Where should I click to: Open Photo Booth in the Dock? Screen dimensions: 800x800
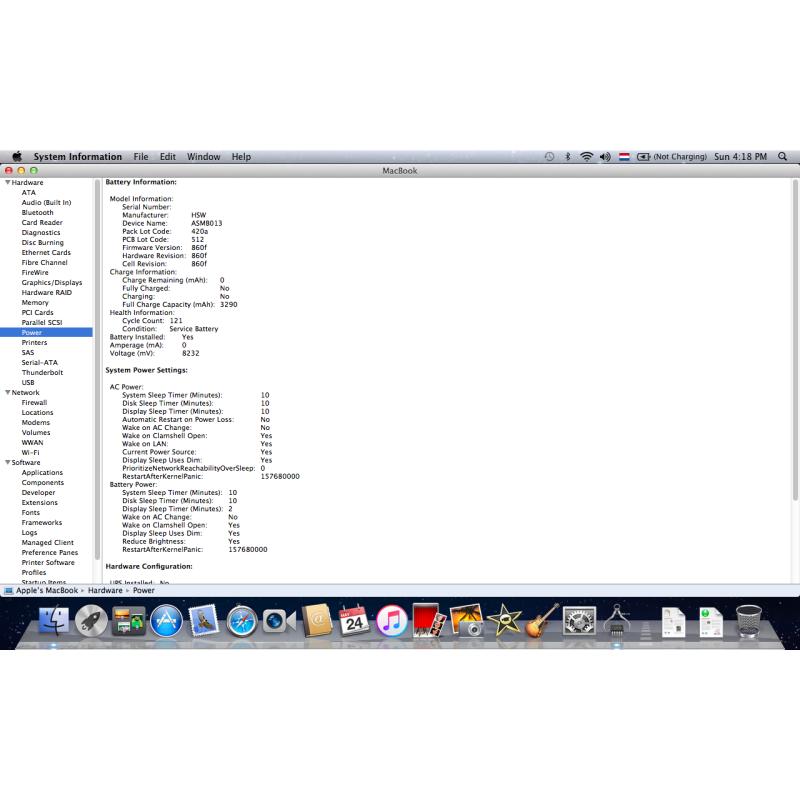[429, 620]
